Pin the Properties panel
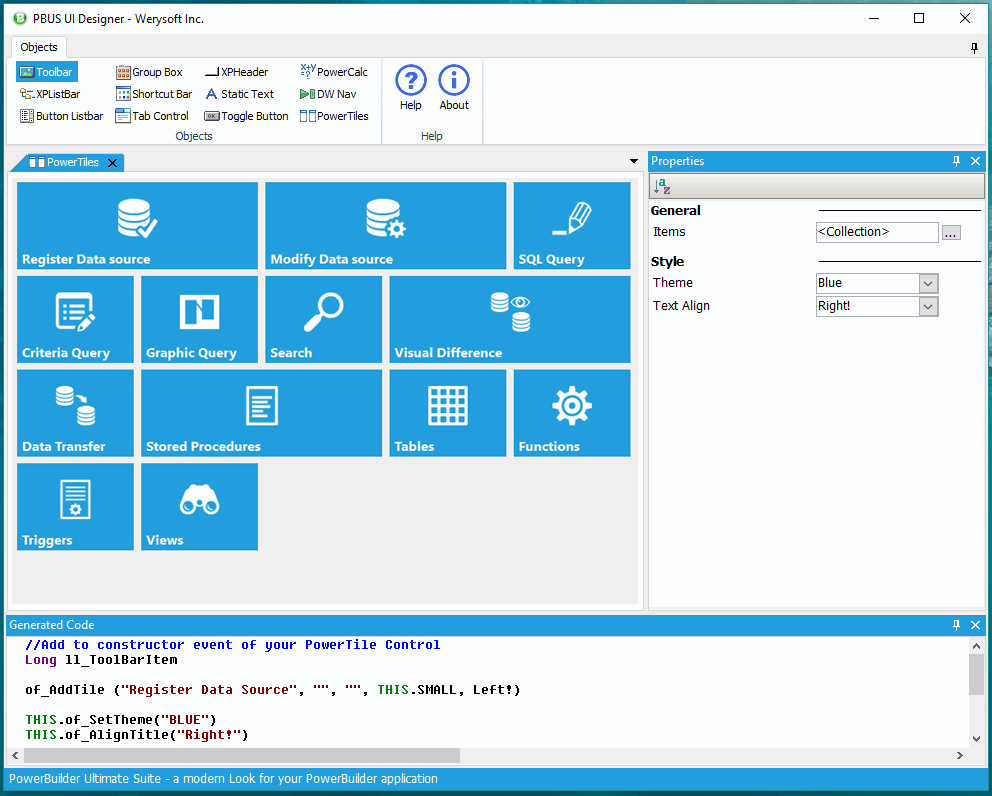This screenshot has height=796, width=992. (956, 161)
